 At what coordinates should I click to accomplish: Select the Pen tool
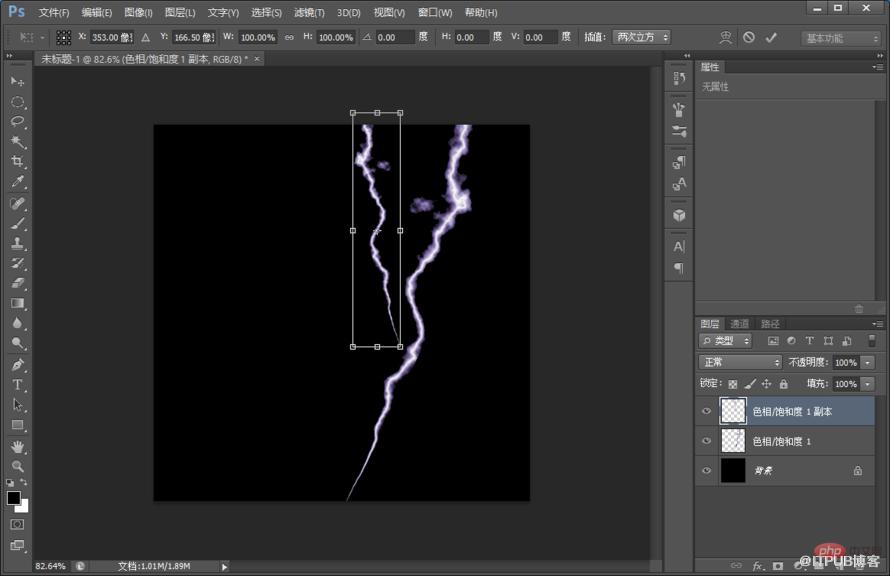(x=18, y=364)
